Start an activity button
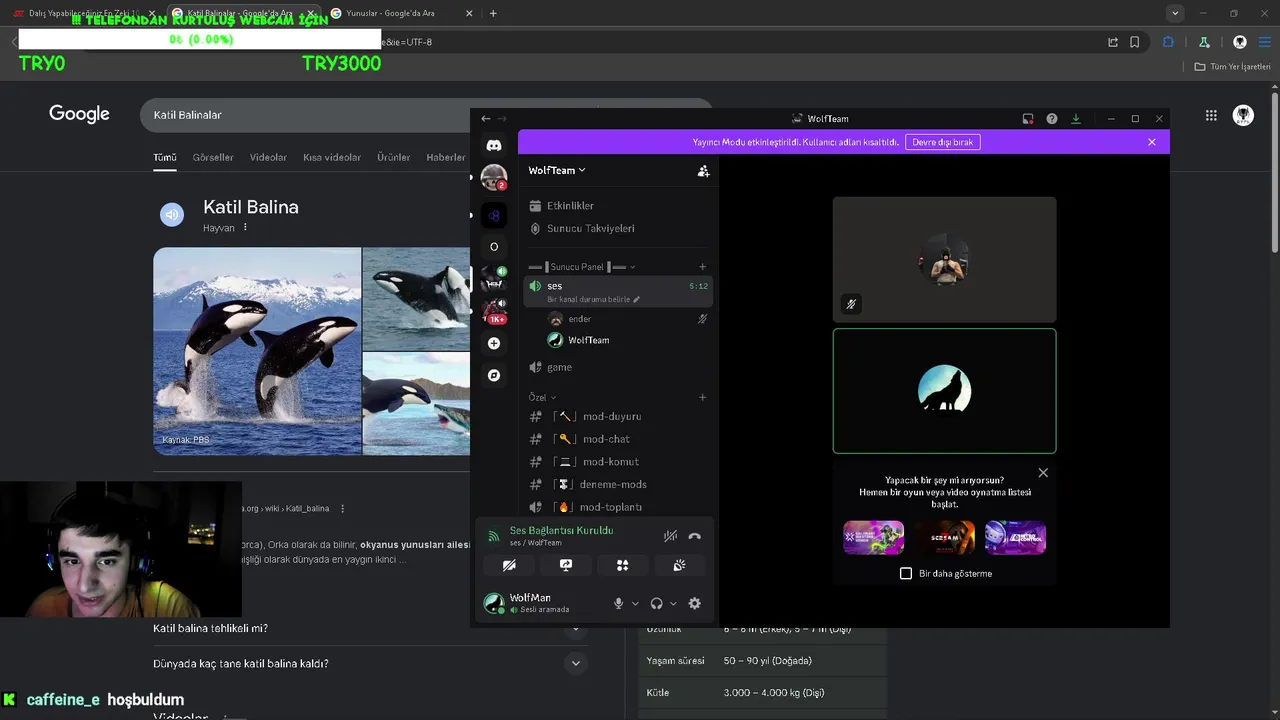Image resolution: width=1280 pixels, height=720 pixels. (x=622, y=565)
